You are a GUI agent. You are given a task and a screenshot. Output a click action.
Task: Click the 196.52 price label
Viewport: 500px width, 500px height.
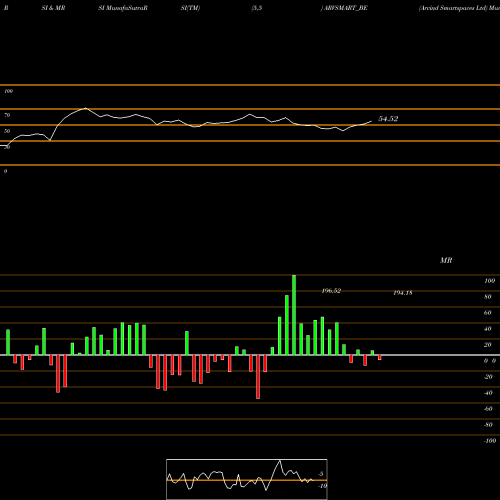(331, 291)
